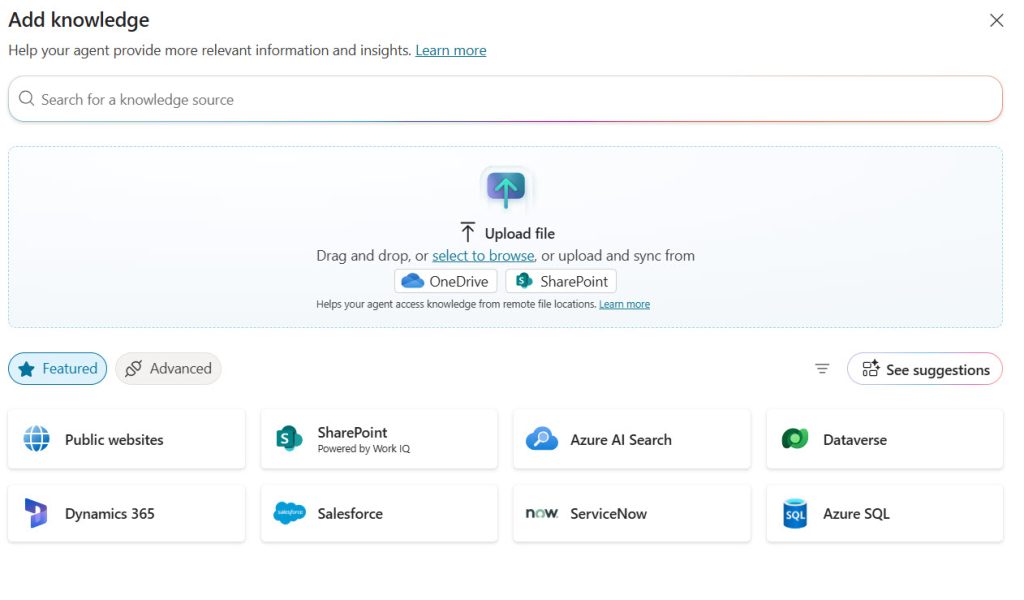The width and height of the screenshot is (1024, 600).
Task: Click the OneDrive cloud icon
Action: [413, 281]
